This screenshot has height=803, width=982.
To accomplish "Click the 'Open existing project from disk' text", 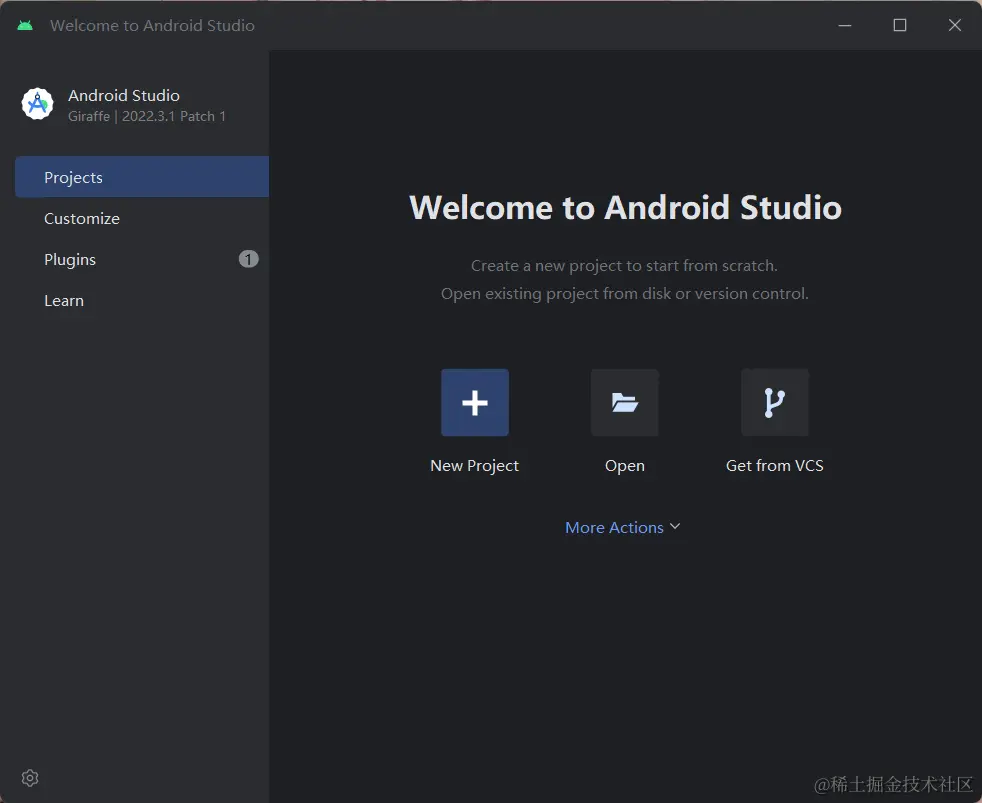I will [624, 294].
